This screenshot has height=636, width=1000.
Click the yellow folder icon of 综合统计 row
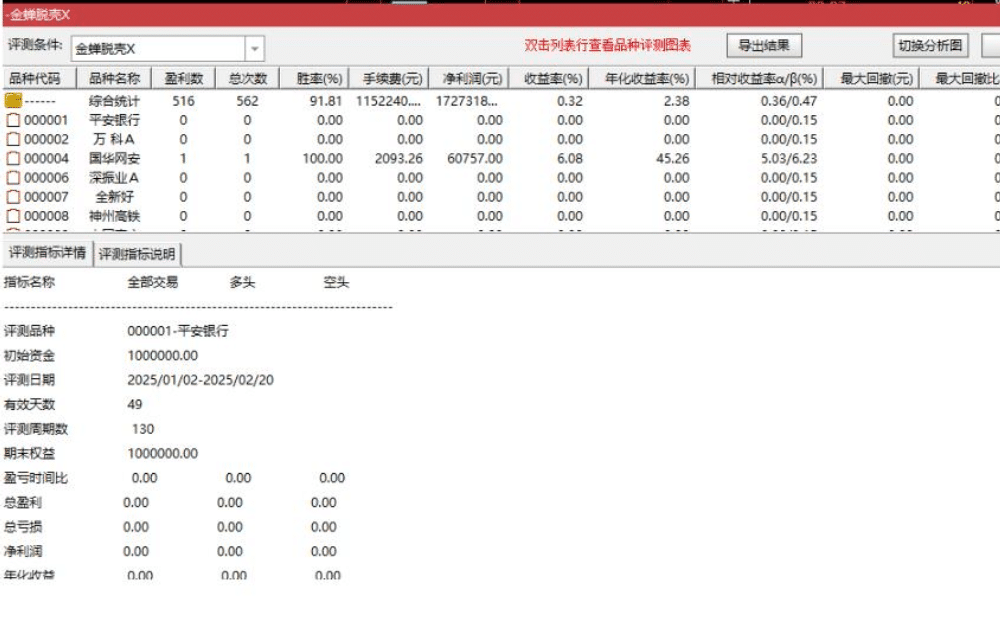(13, 100)
